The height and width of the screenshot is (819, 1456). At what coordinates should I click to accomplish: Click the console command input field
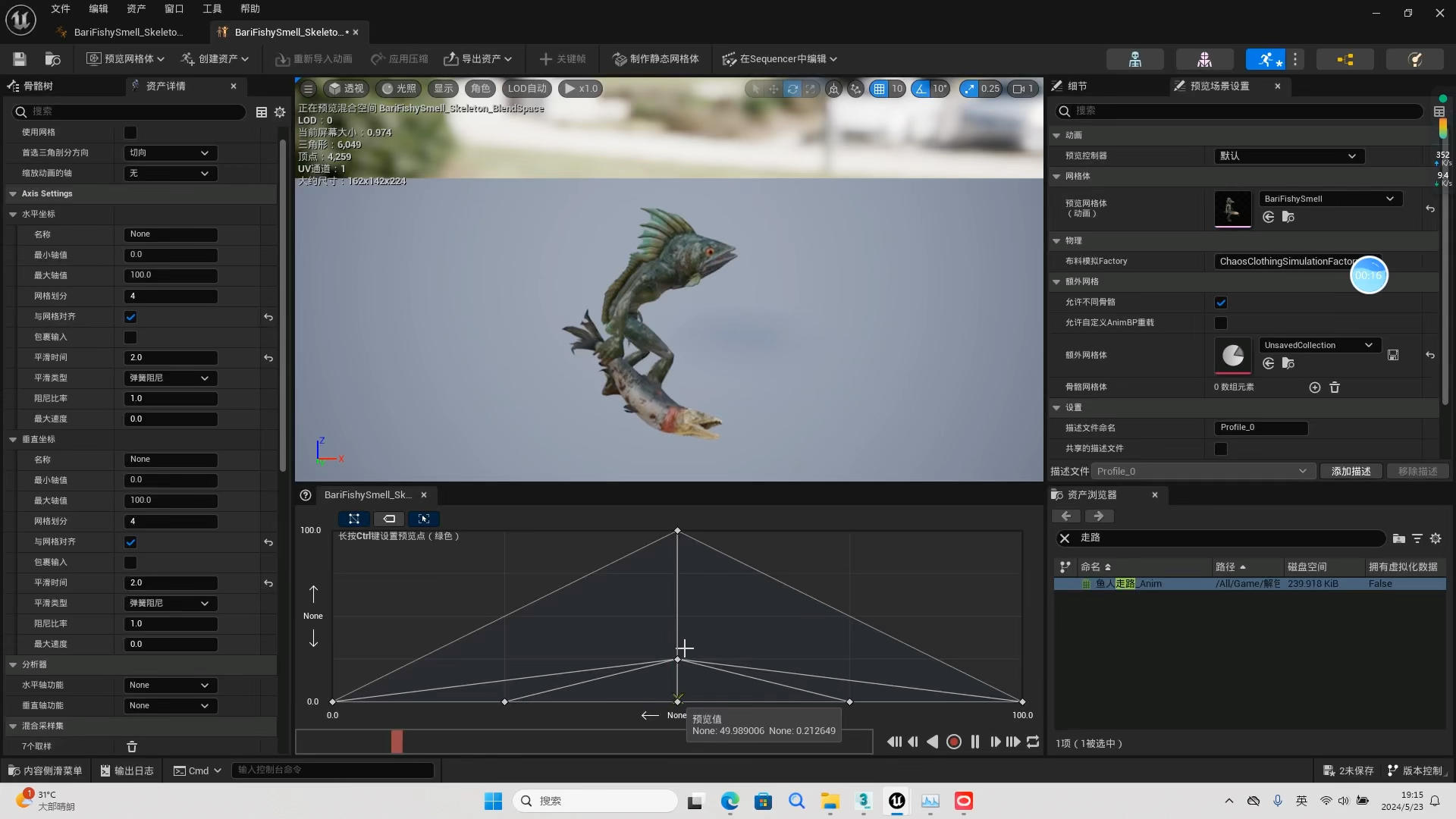point(332,770)
